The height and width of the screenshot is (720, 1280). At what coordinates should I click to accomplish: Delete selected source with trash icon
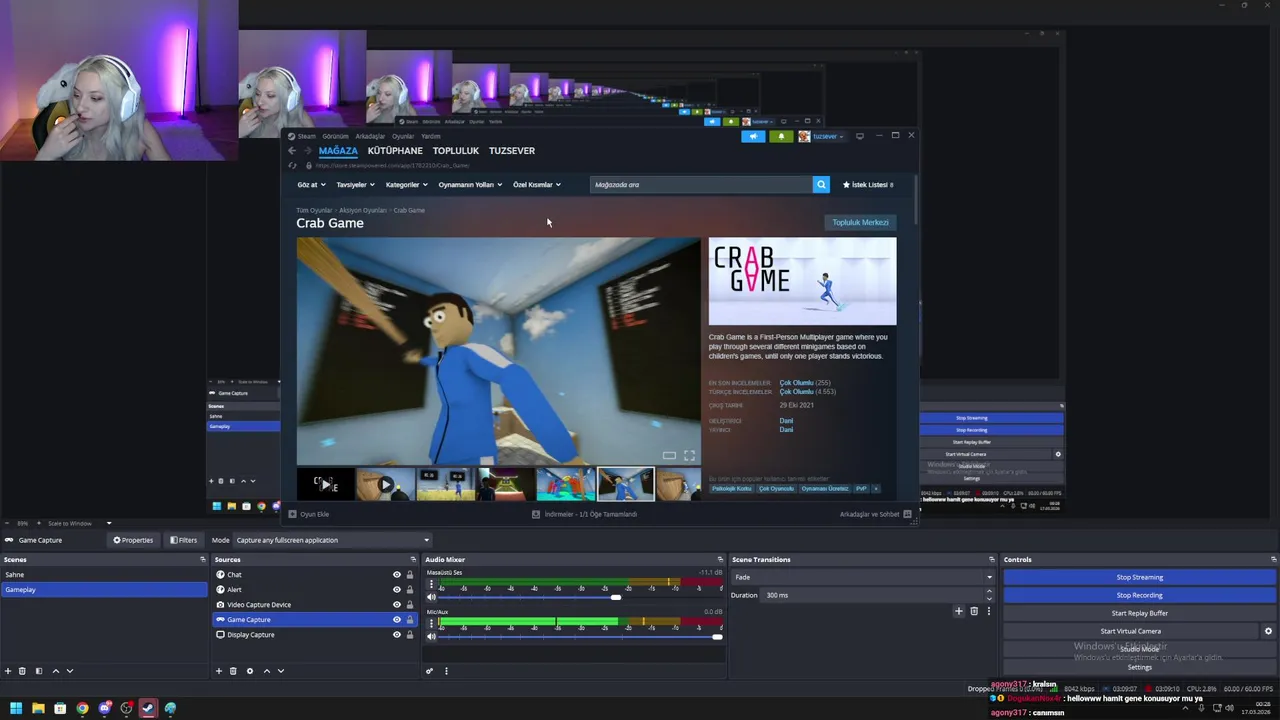point(233,671)
